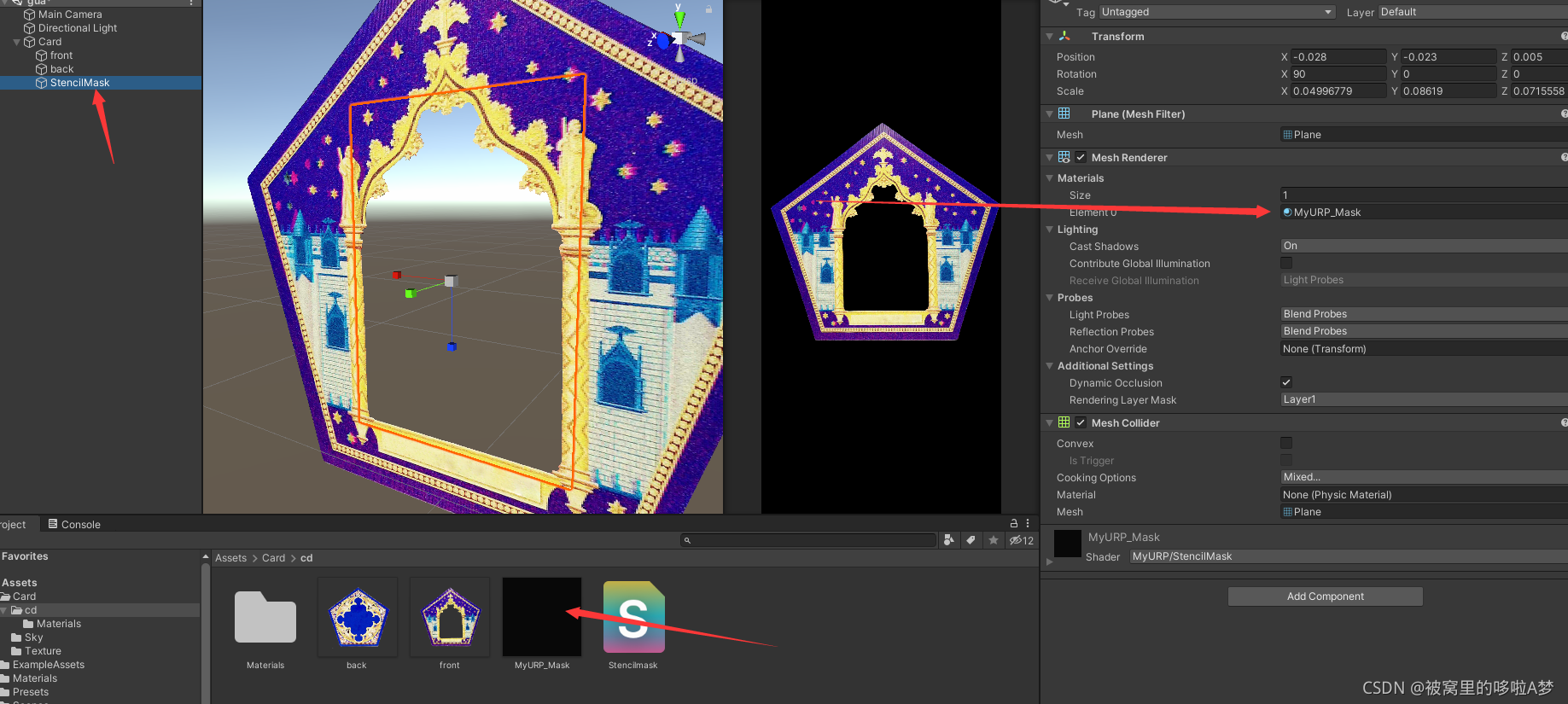
Task: Click the scene view lock icon near gizmo
Action: [708, 9]
